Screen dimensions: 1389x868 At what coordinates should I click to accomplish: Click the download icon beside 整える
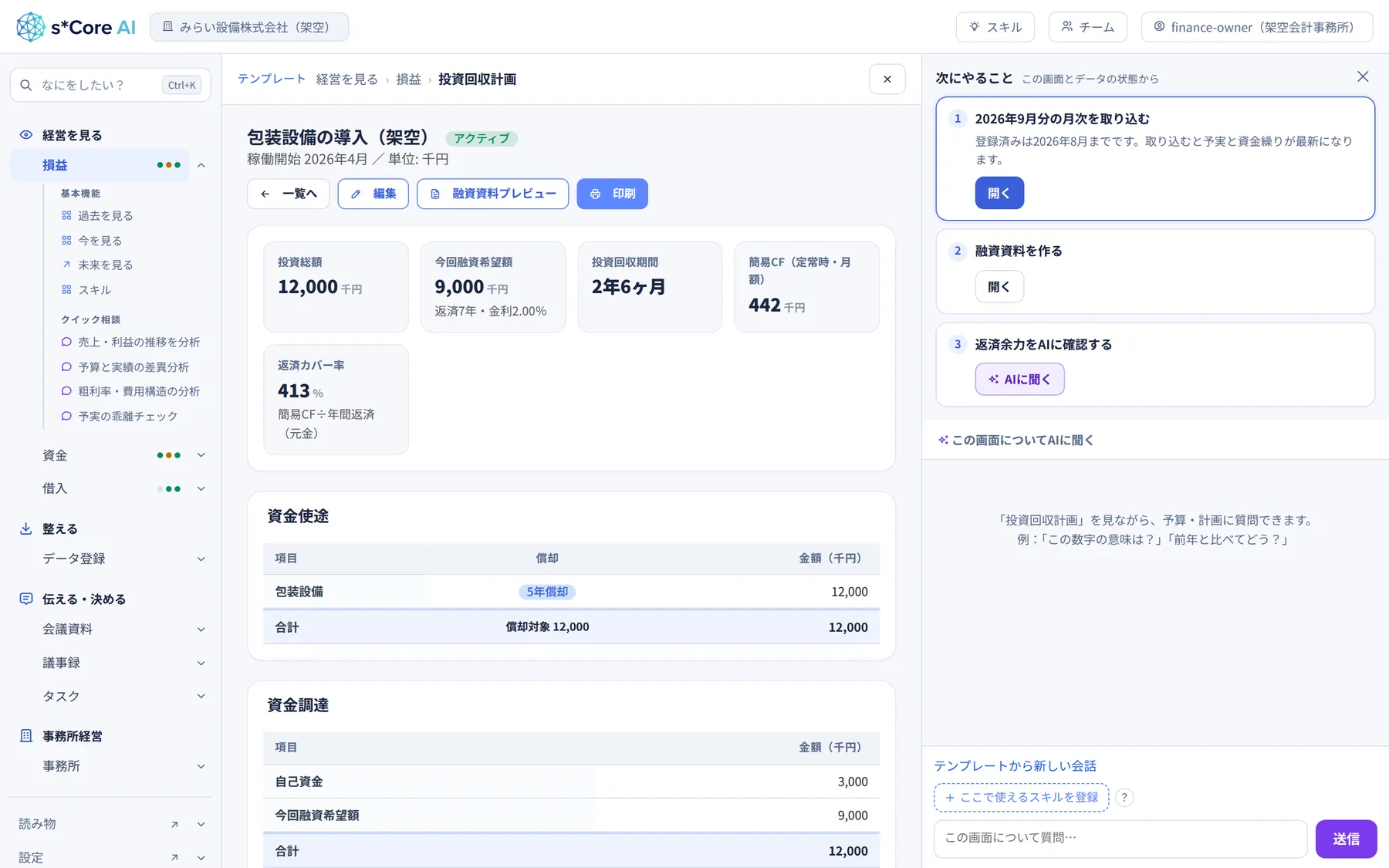pos(26,529)
